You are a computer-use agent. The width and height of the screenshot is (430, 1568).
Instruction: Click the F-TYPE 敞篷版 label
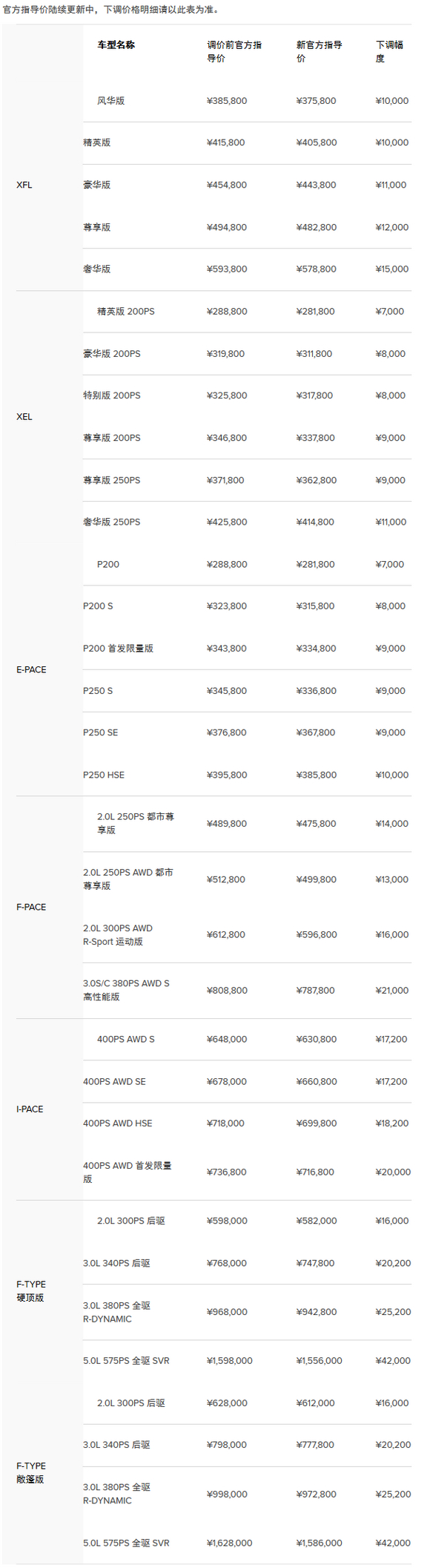(x=31, y=1472)
